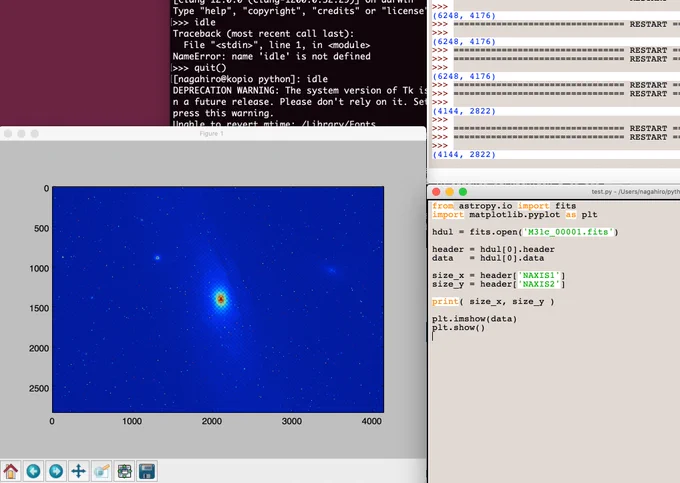Click '[nagahiro@kopio python]: idle' prompt line
Screen dimensions: 680x483
(x=250, y=79)
